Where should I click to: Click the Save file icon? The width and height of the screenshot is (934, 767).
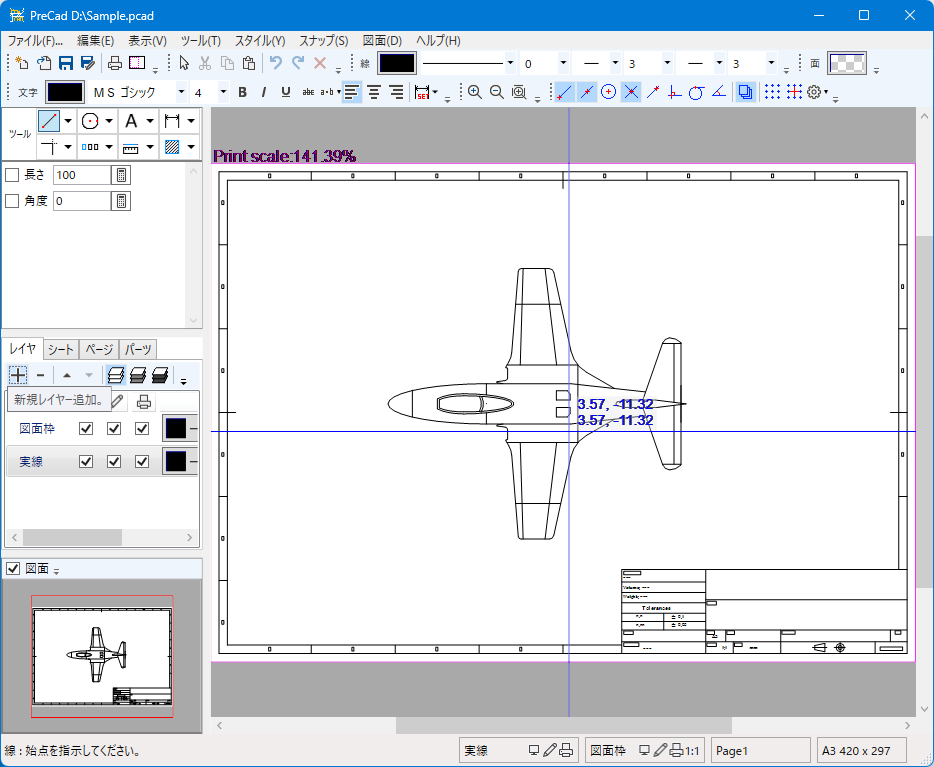click(x=66, y=63)
